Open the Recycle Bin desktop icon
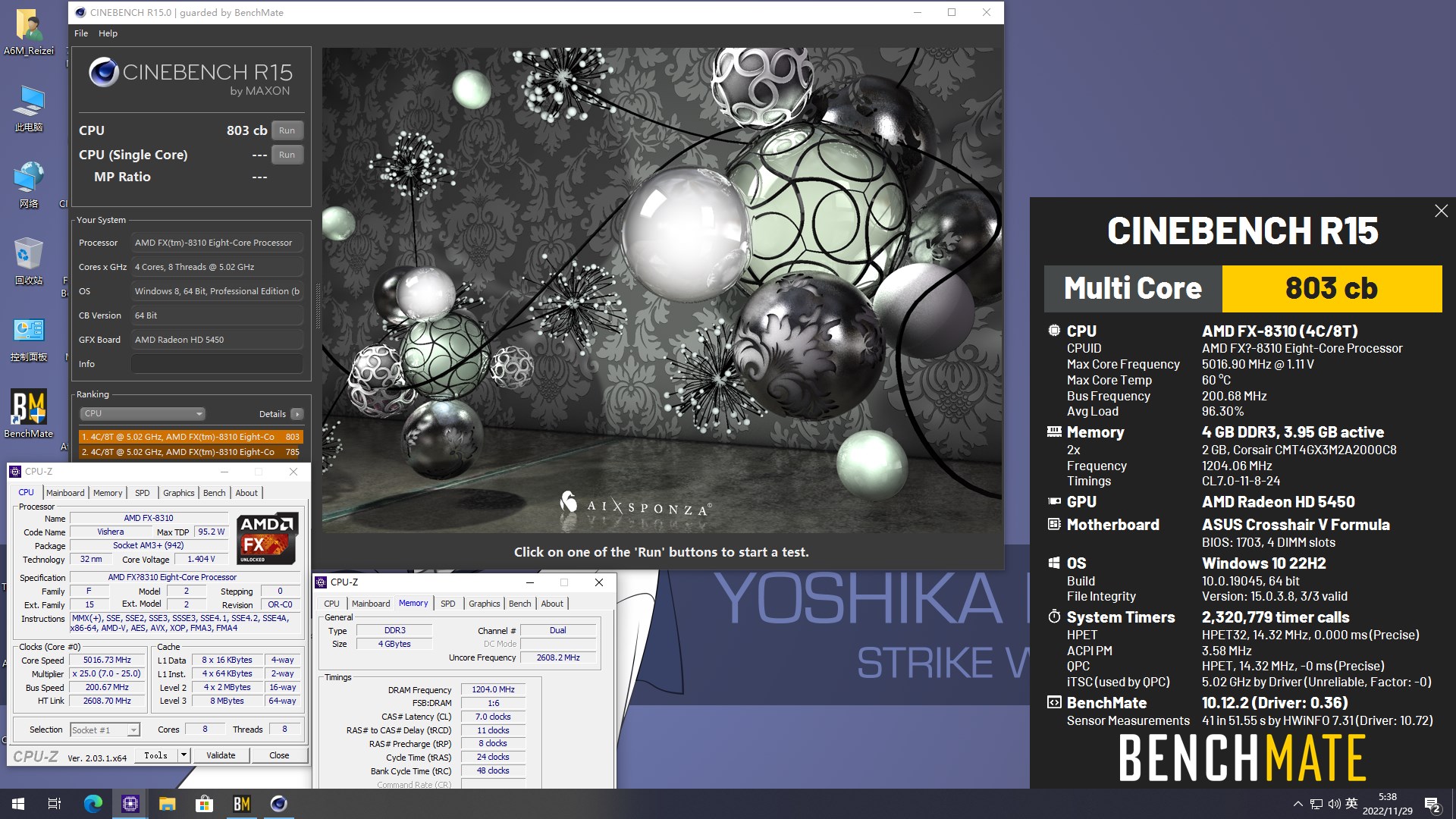 [29, 262]
